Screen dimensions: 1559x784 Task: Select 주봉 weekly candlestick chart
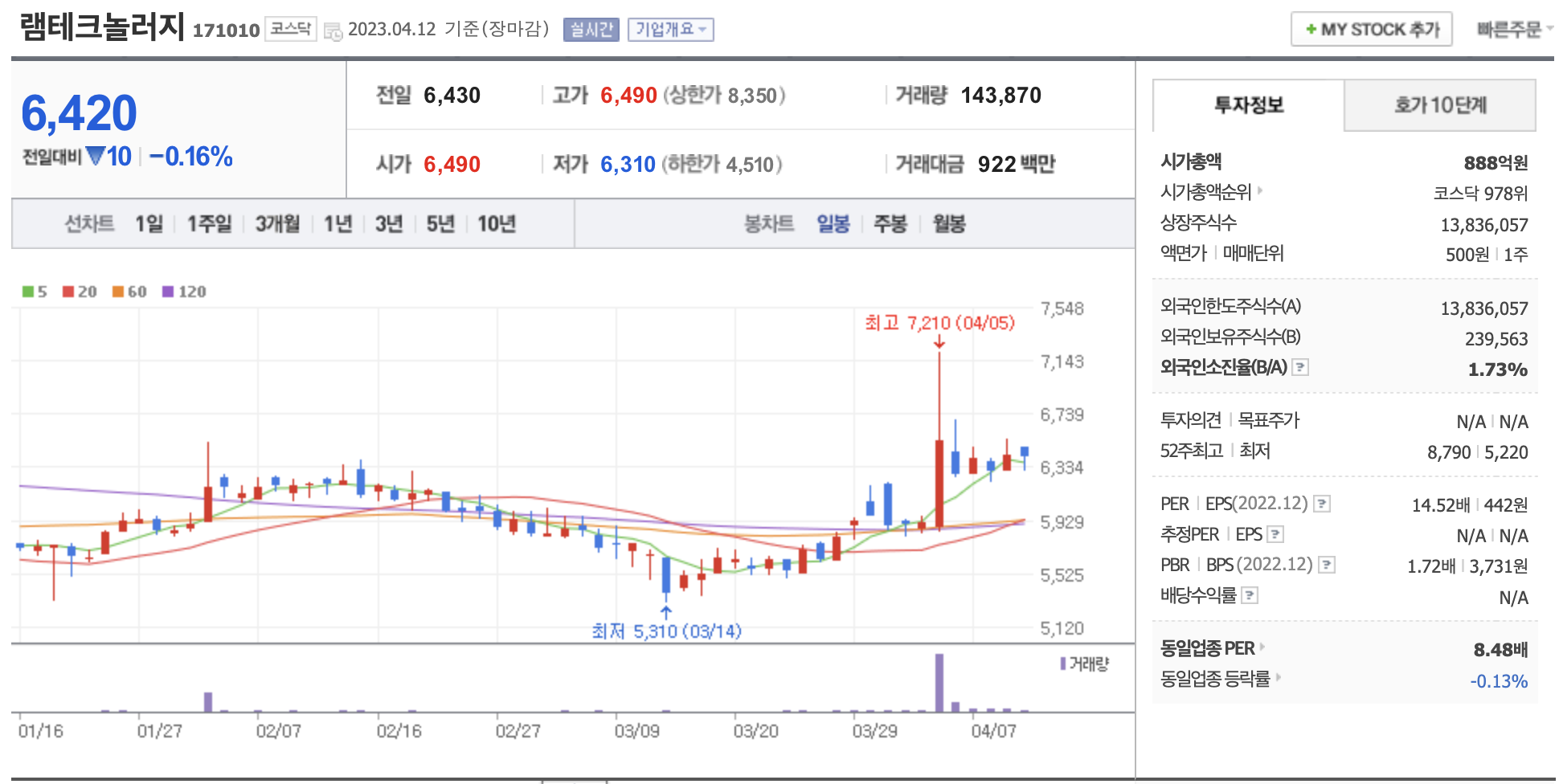(890, 223)
